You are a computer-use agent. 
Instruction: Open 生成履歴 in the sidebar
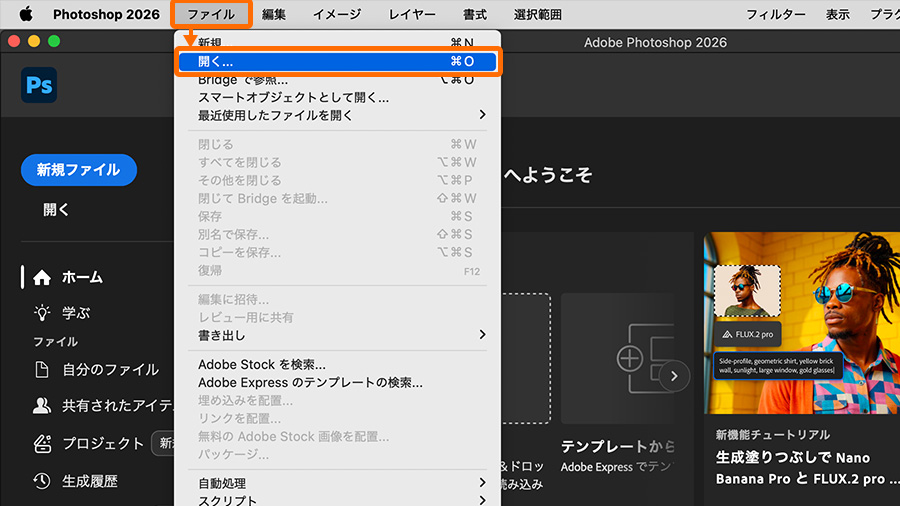90,481
